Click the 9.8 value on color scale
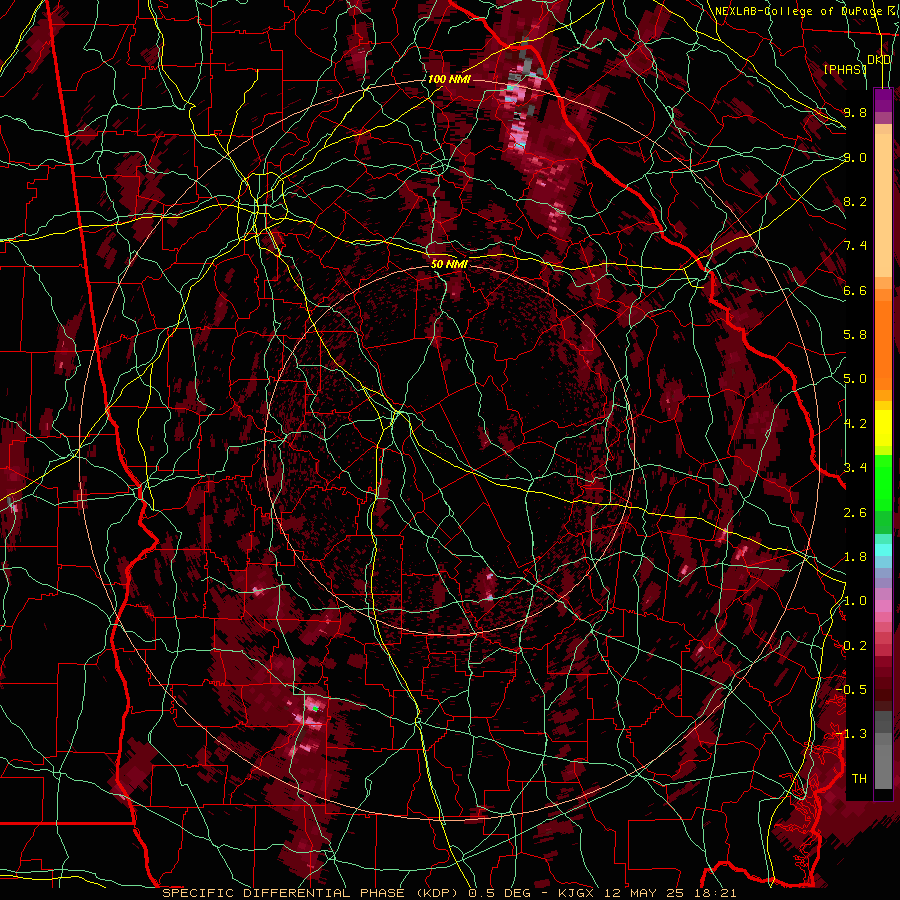900x900 pixels. pyautogui.click(x=855, y=112)
